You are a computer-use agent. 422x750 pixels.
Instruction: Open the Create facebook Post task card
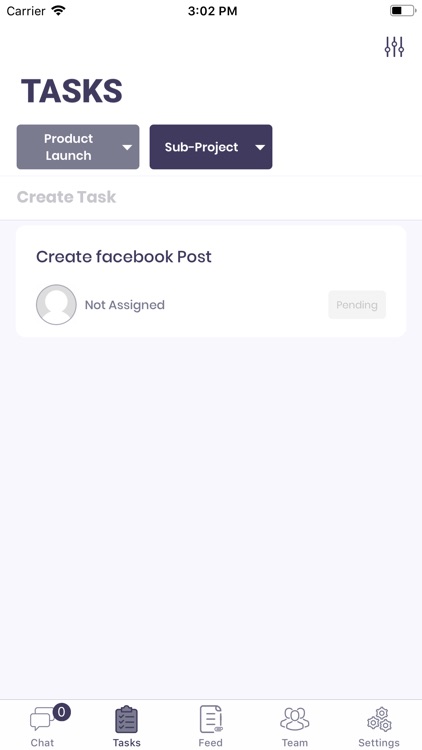click(x=211, y=281)
